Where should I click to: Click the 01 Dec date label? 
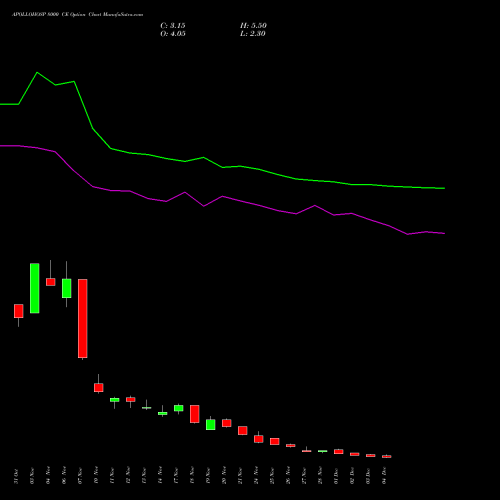click(x=336, y=476)
